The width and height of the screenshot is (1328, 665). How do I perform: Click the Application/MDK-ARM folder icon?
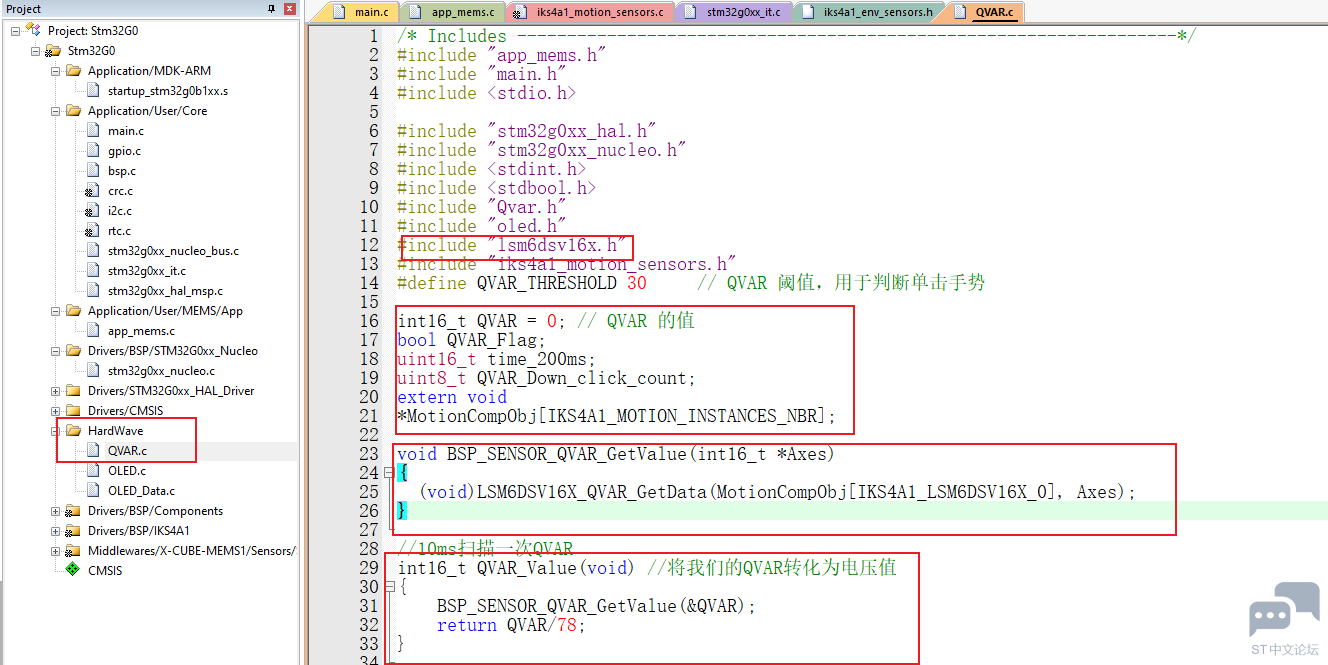(x=73, y=71)
